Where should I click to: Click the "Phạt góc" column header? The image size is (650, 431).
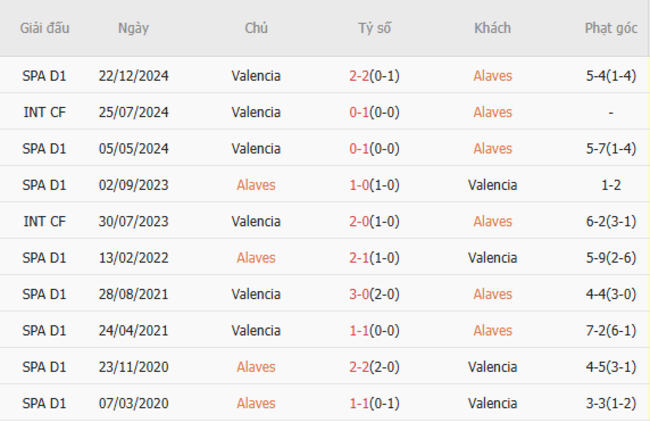pyautogui.click(x=610, y=28)
